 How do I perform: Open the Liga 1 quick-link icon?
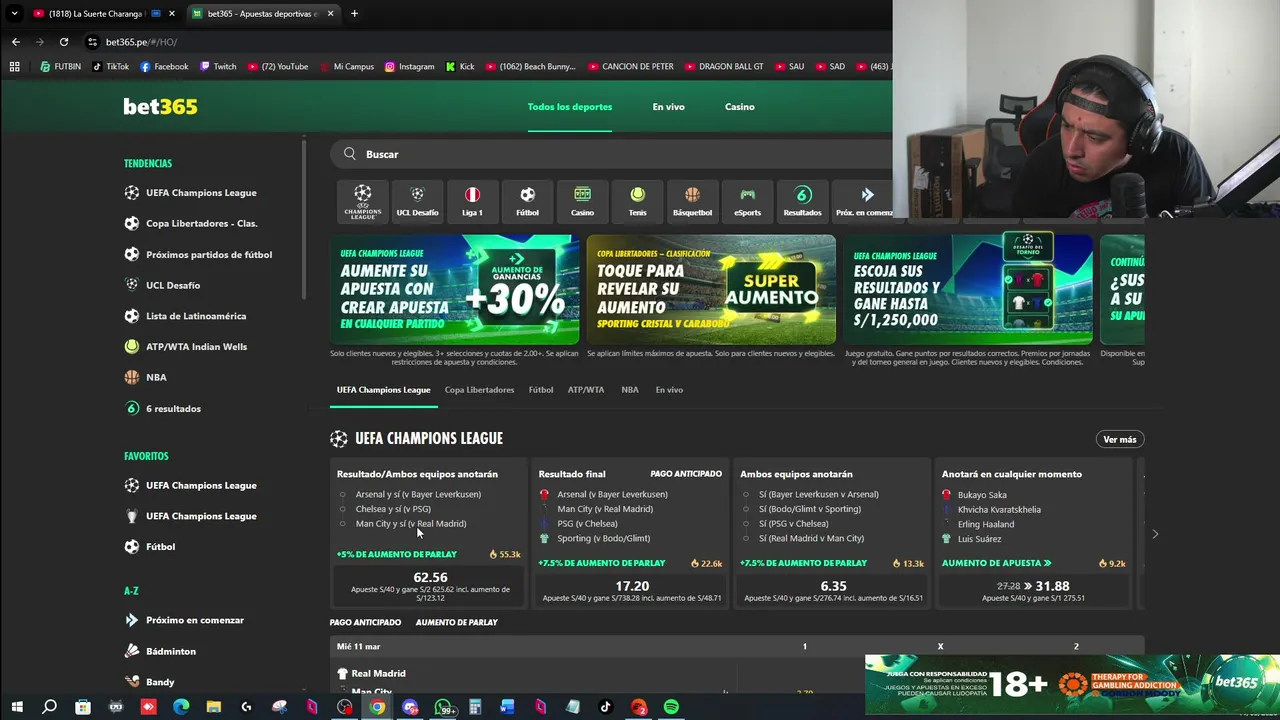pyautogui.click(x=472, y=201)
